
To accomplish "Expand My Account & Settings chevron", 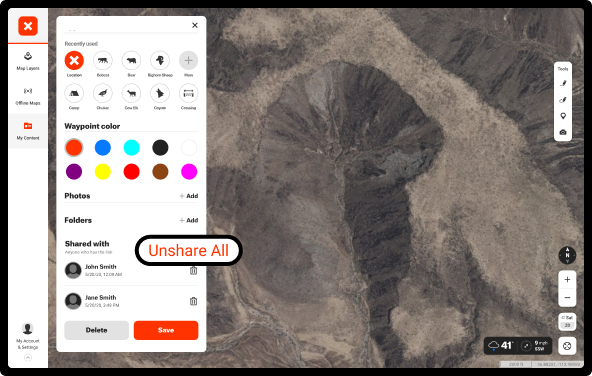I will coord(28,358).
